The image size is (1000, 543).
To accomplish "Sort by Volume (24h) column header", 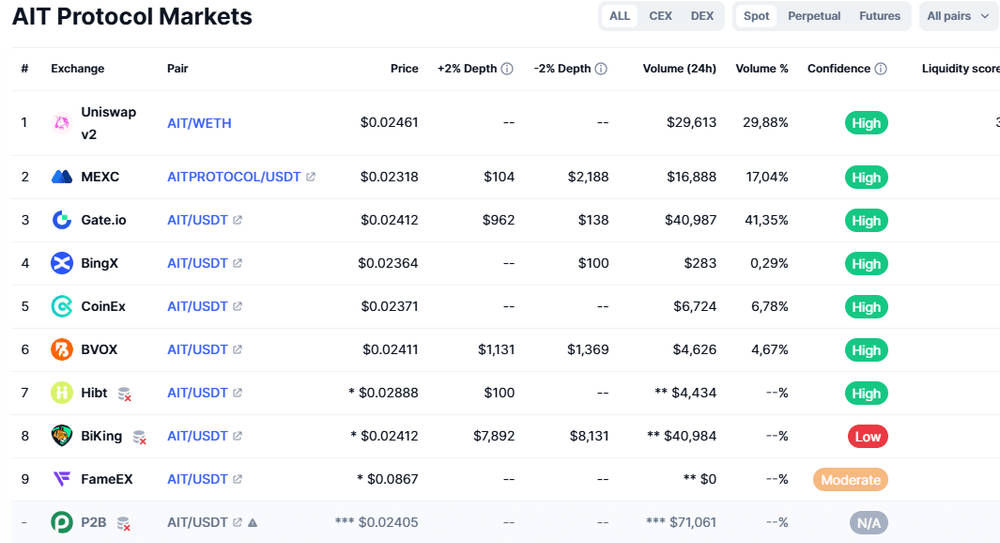I will 679,68.
